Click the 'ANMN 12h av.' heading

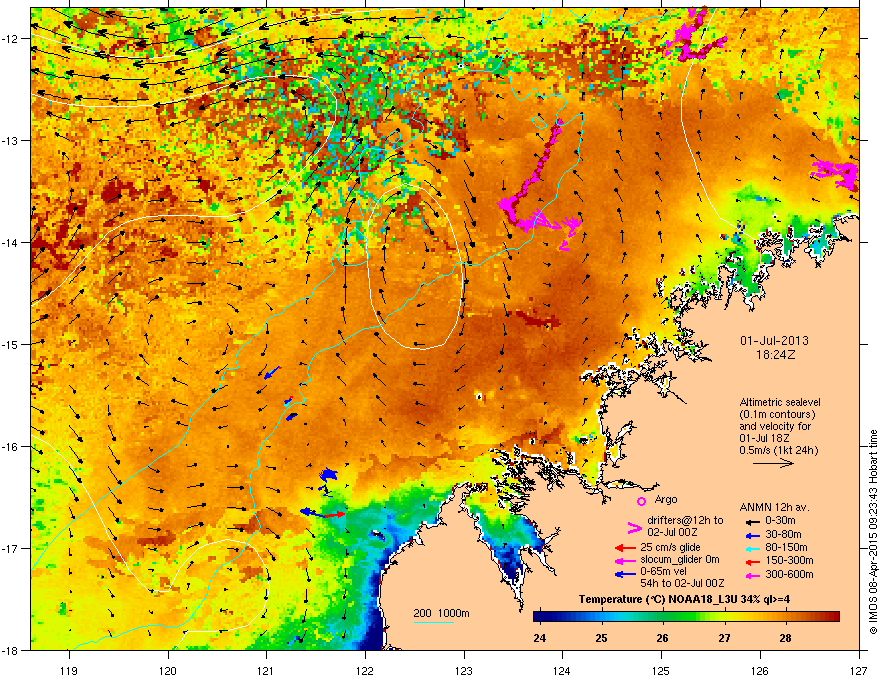coord(774,507)
